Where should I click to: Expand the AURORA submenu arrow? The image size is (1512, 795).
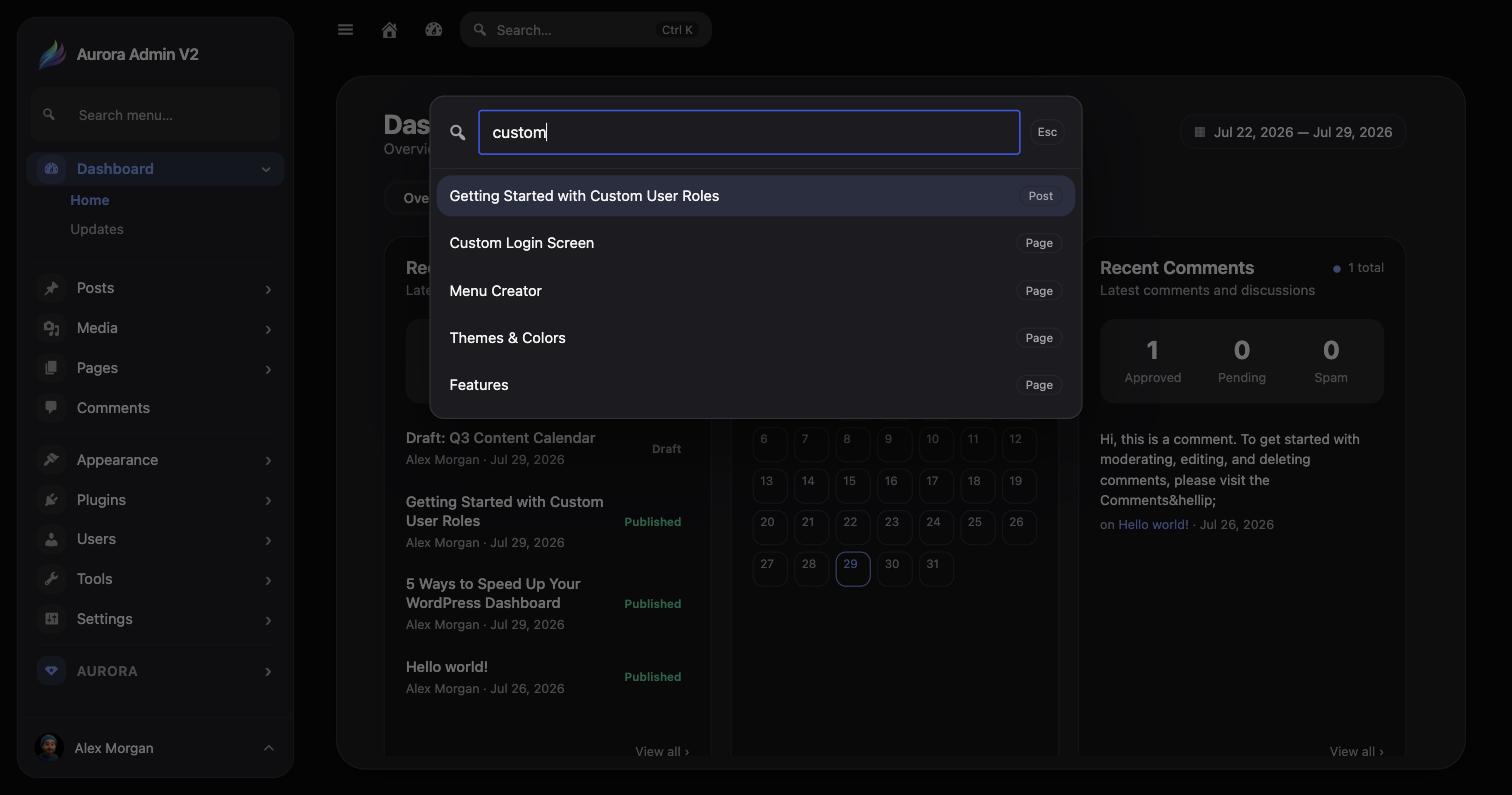coord(268,671)
